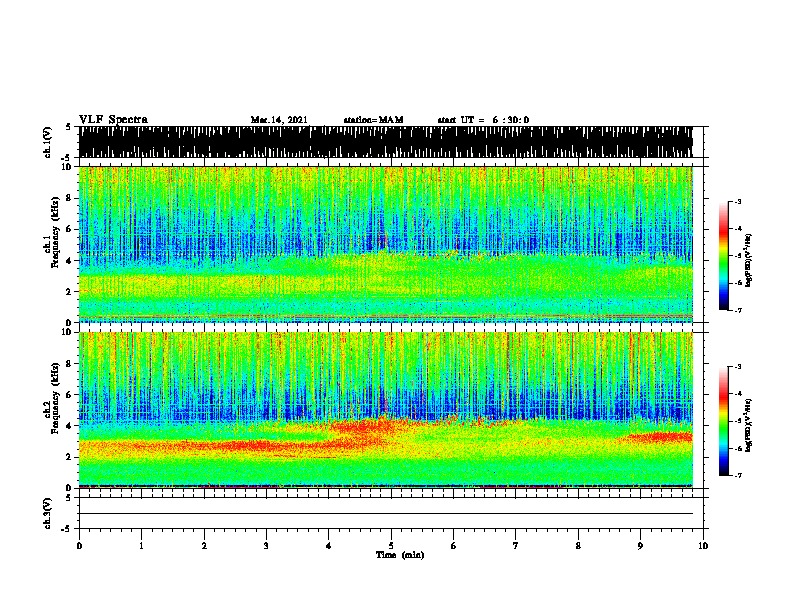Click the 8 kHz tick label on ch.1 spectrogram

pos(70,198)
